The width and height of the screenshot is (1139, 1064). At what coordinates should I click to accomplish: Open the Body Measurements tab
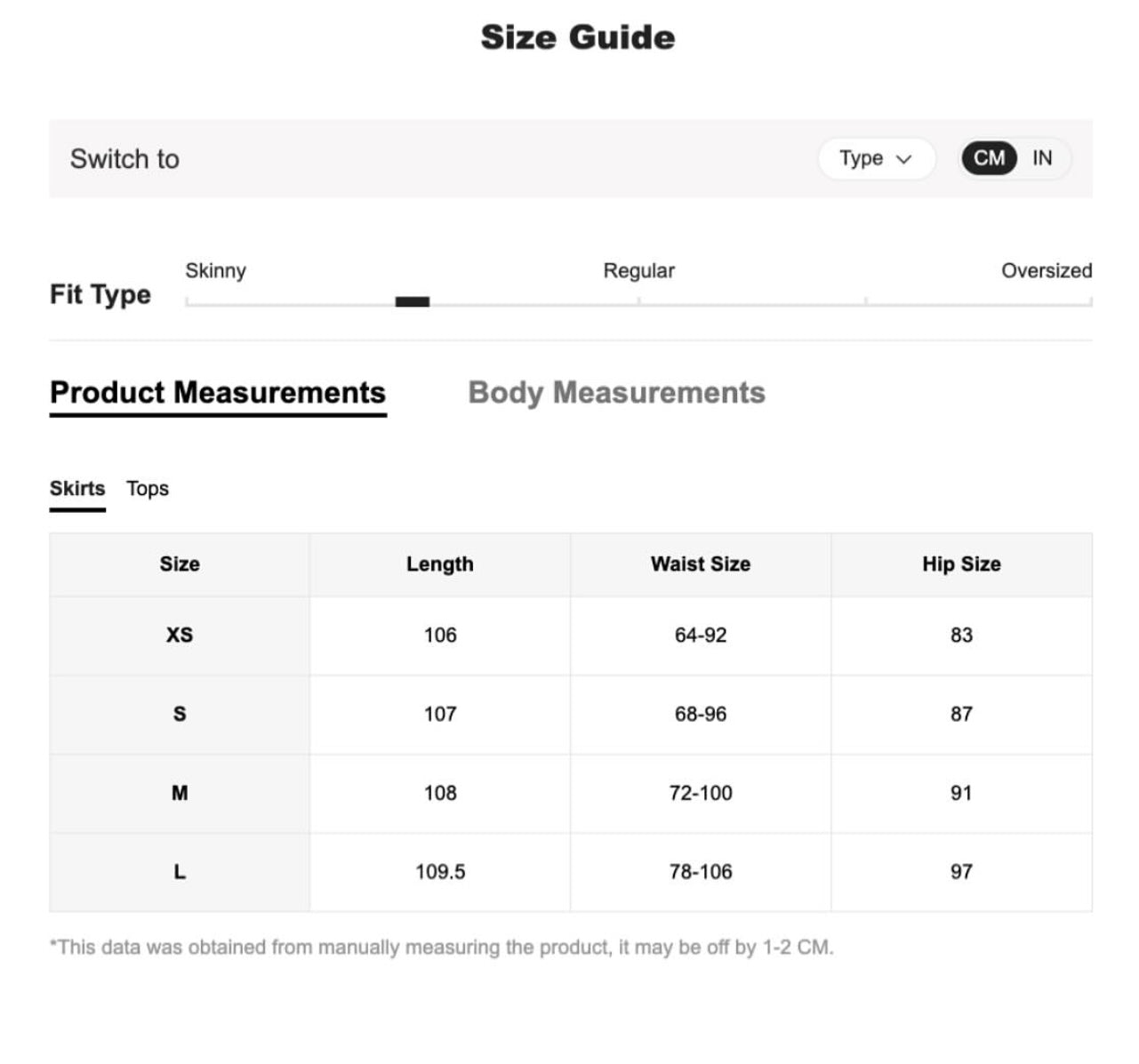pyautogui.click(x=616, y=393)
